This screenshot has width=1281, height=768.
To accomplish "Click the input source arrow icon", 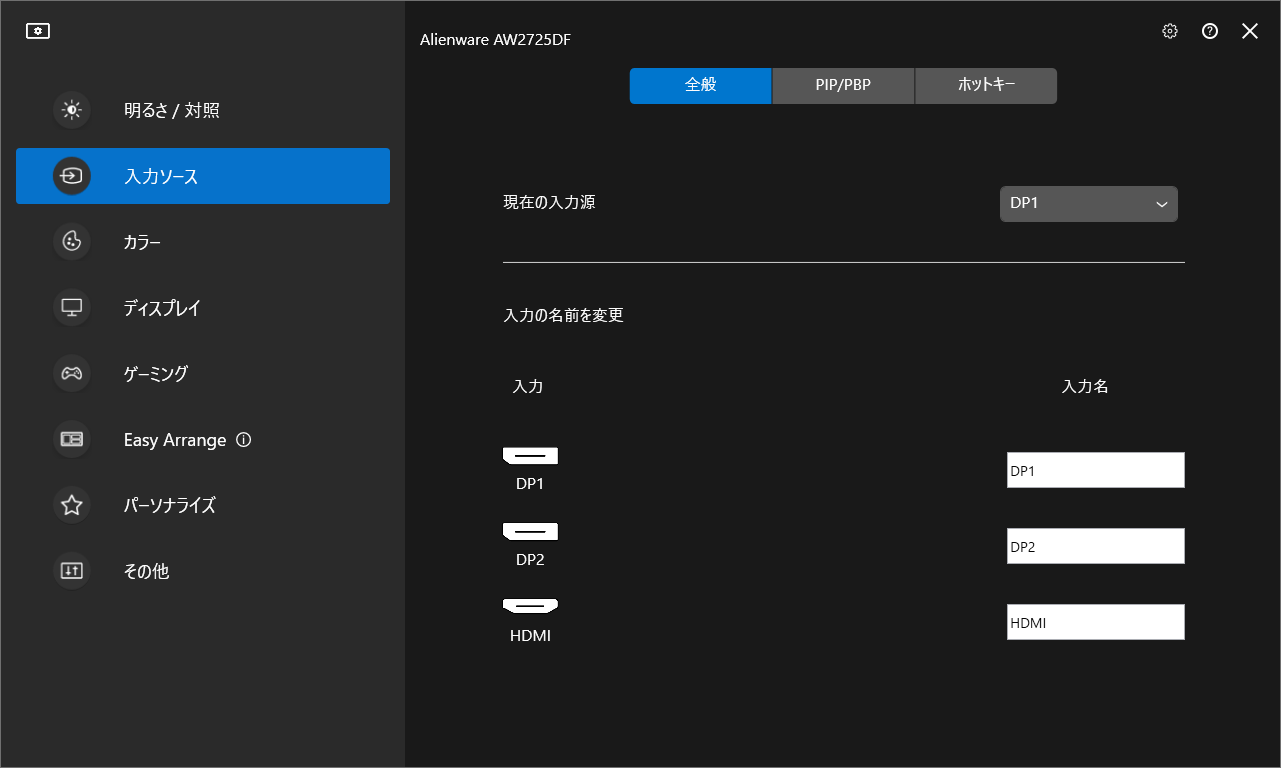I will pos(72,176).
